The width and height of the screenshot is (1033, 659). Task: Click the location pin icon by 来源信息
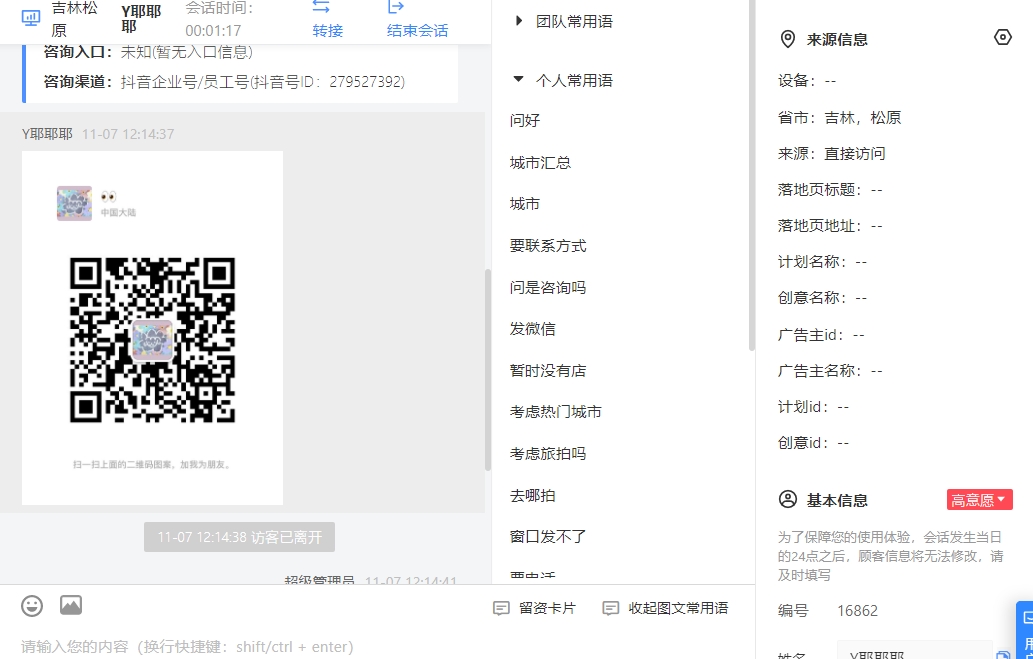pyautogui.click(x=787, y=39)
